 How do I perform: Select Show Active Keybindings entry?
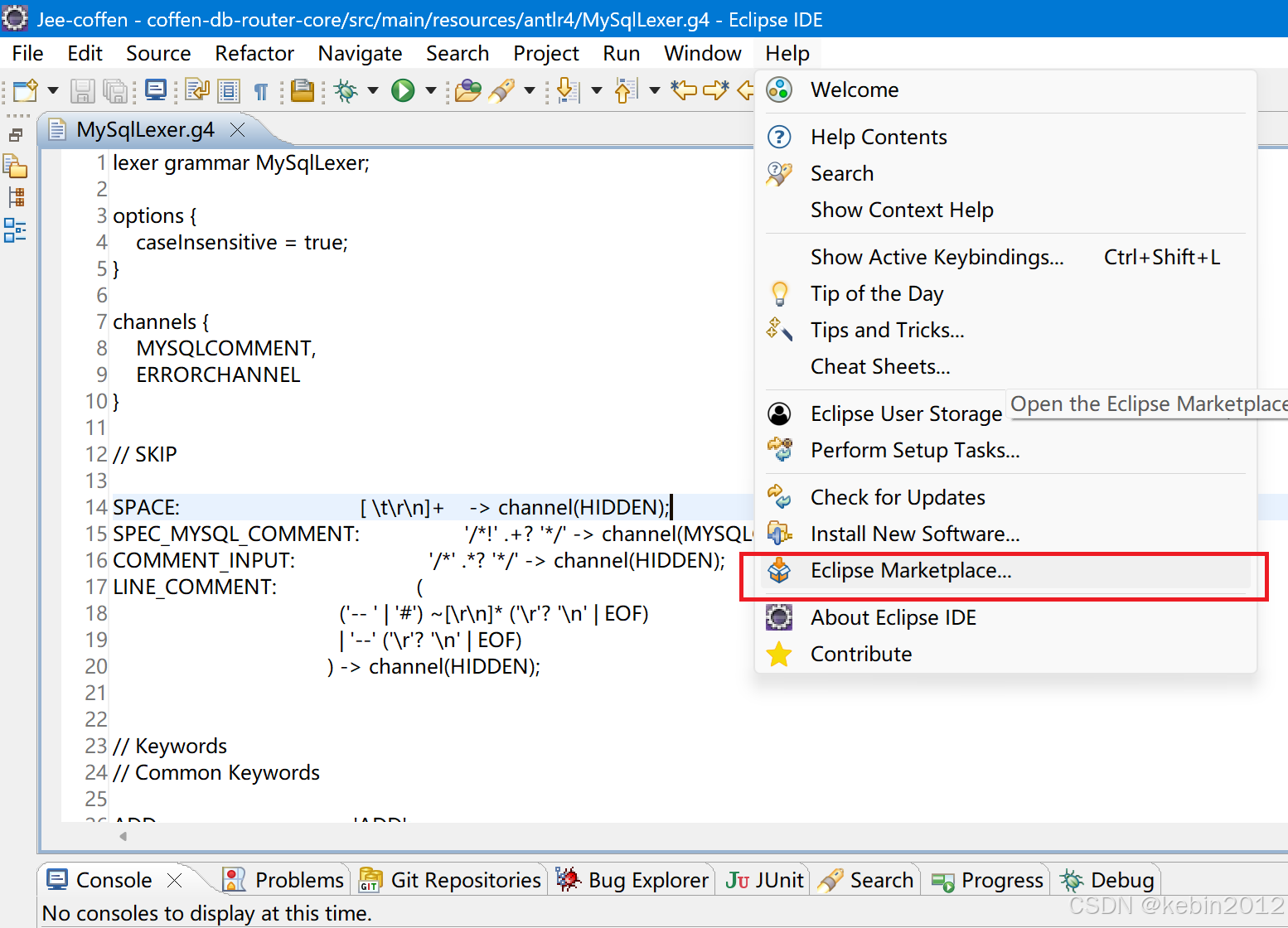coord(1005,257)
